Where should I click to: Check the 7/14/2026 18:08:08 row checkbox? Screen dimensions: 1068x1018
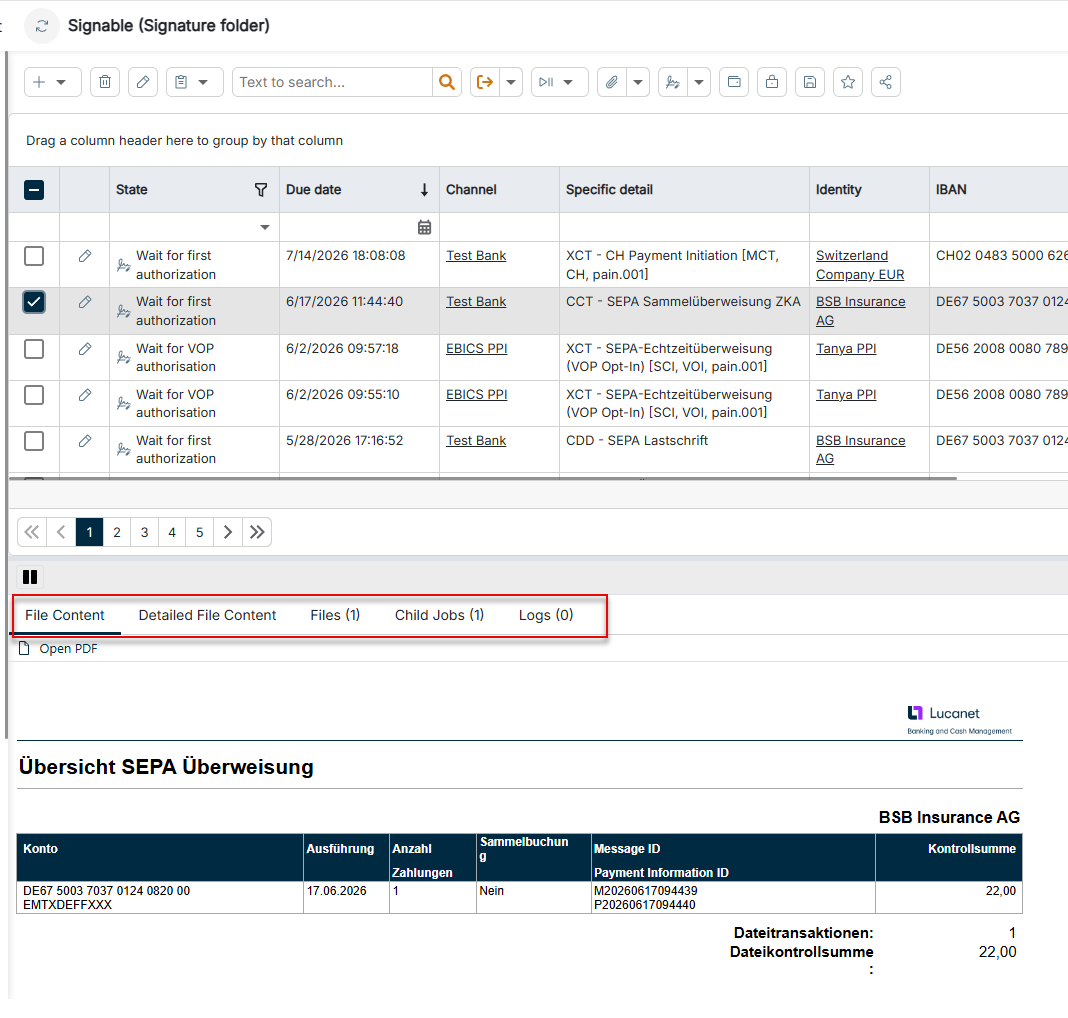(x=34, y=256)
